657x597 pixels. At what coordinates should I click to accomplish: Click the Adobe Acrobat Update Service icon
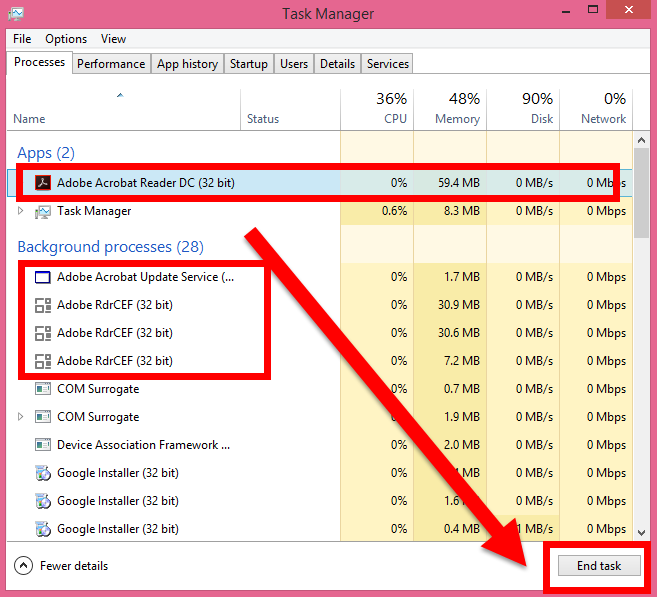[43, 277]
